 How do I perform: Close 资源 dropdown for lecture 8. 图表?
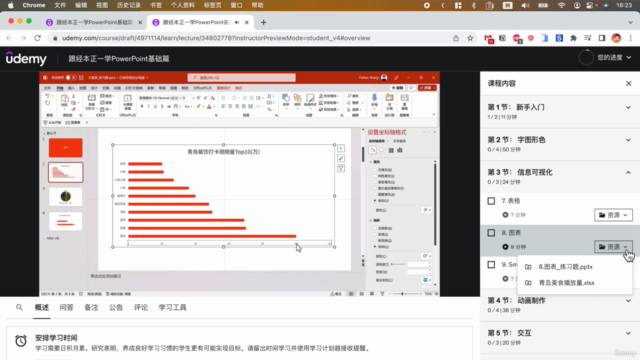[613, 247]
